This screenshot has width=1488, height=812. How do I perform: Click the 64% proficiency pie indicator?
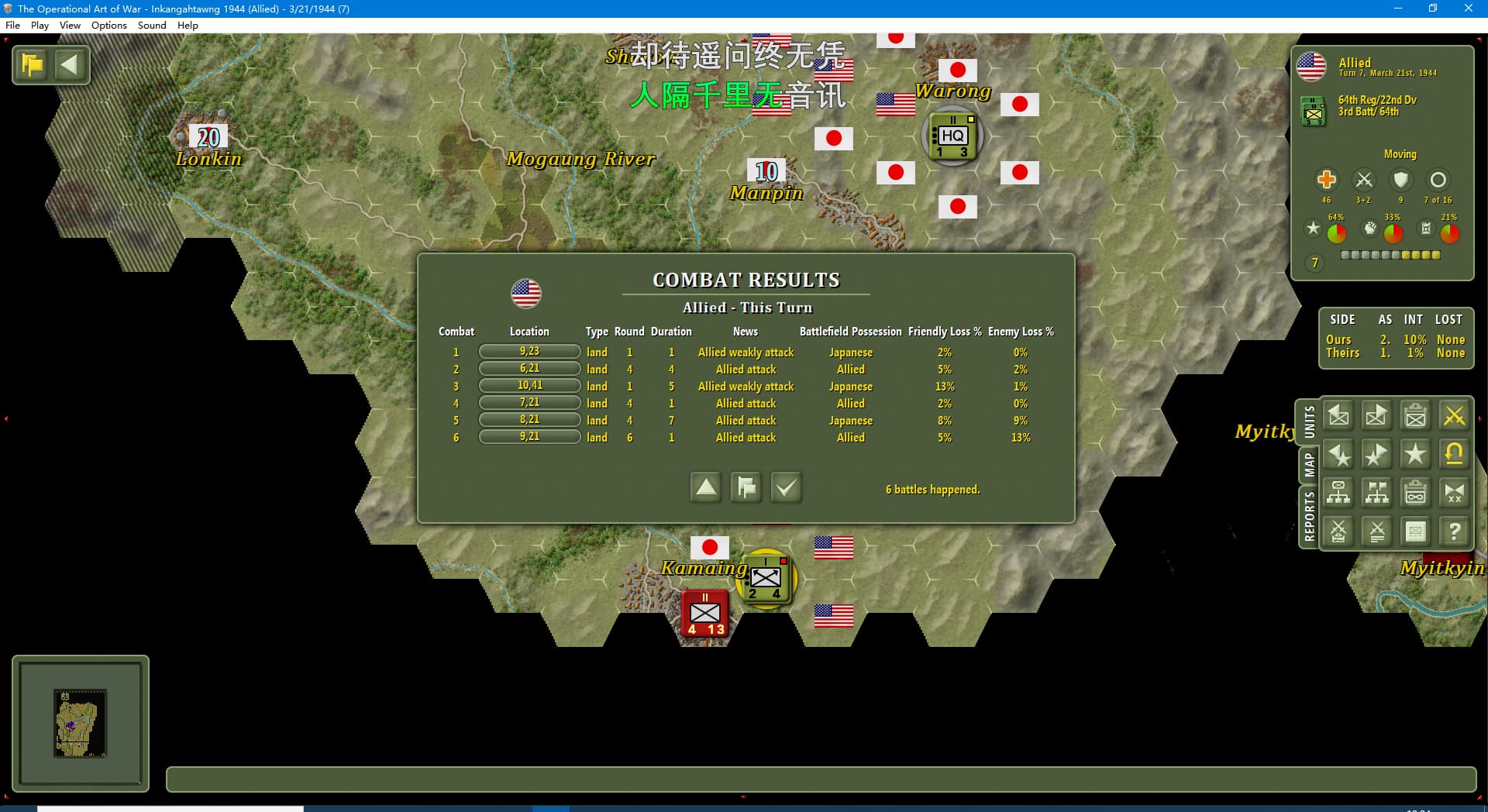coord(1337,232)
